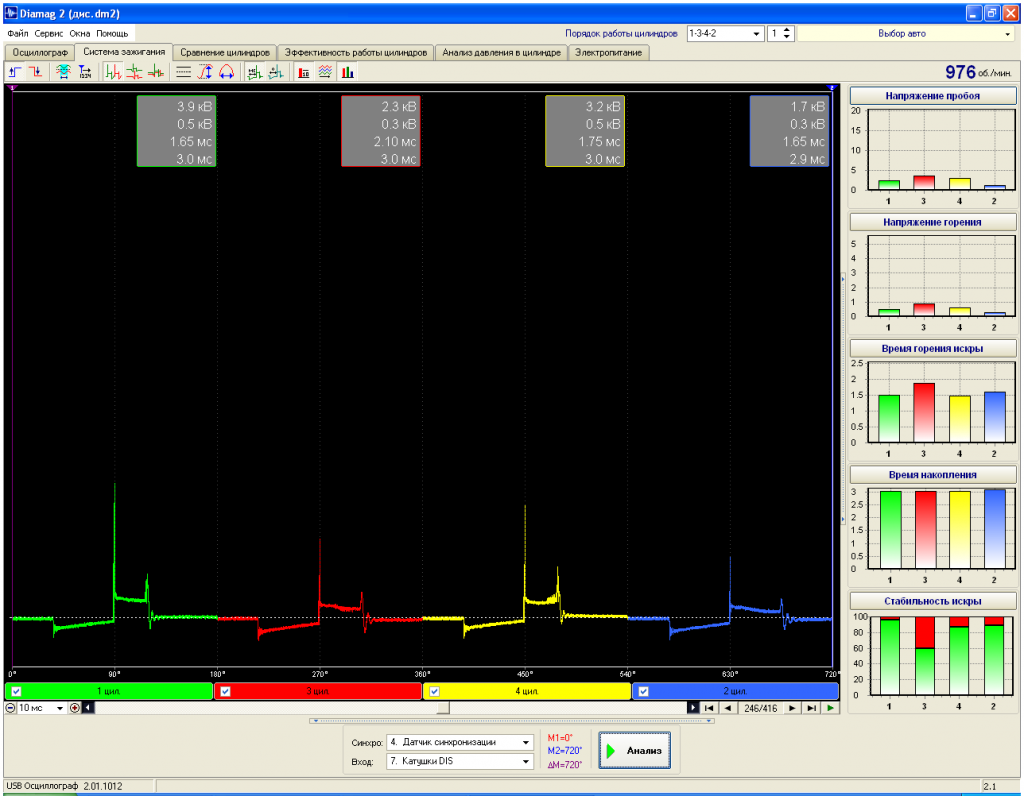Click the 246/416 frame counter
This screenshot has width=1024, height=796.
click(x=760, y=708)
